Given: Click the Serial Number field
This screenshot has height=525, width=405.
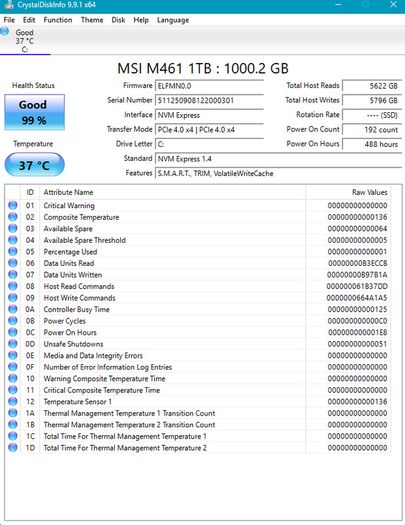Looking at the screenshot, I should [x=210, y=100].
